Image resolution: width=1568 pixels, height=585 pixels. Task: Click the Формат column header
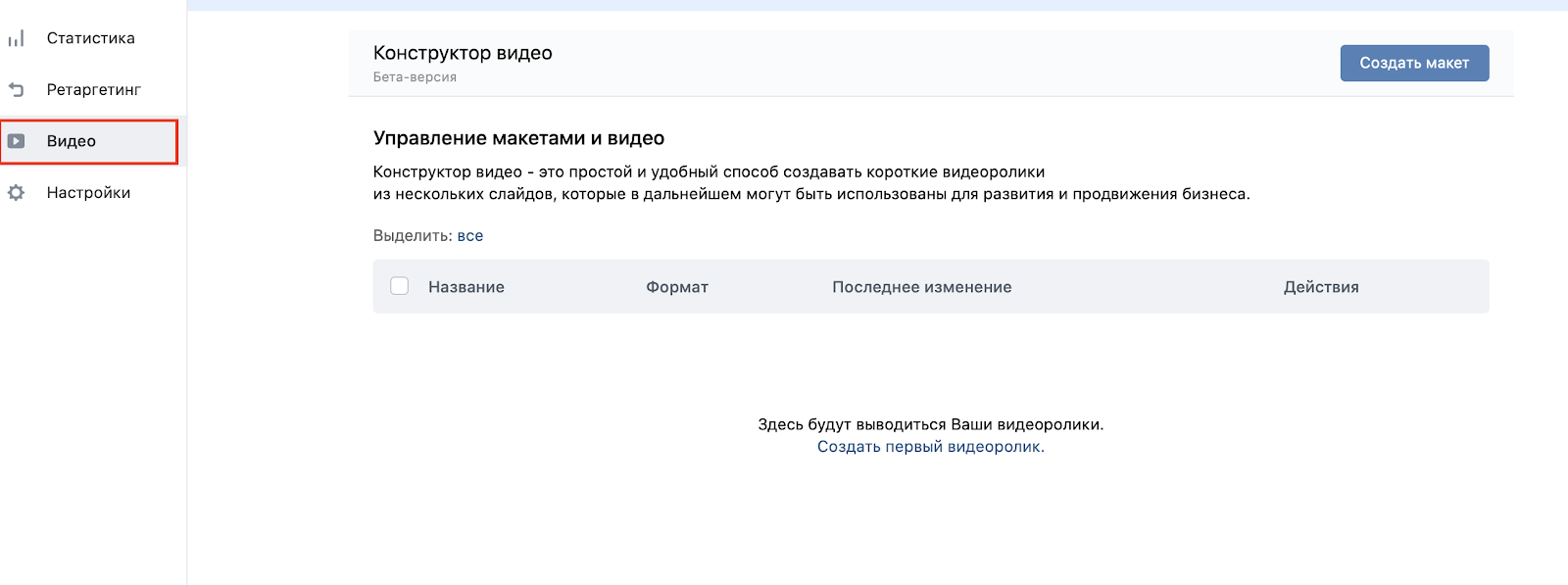click(x=677, y=287)
